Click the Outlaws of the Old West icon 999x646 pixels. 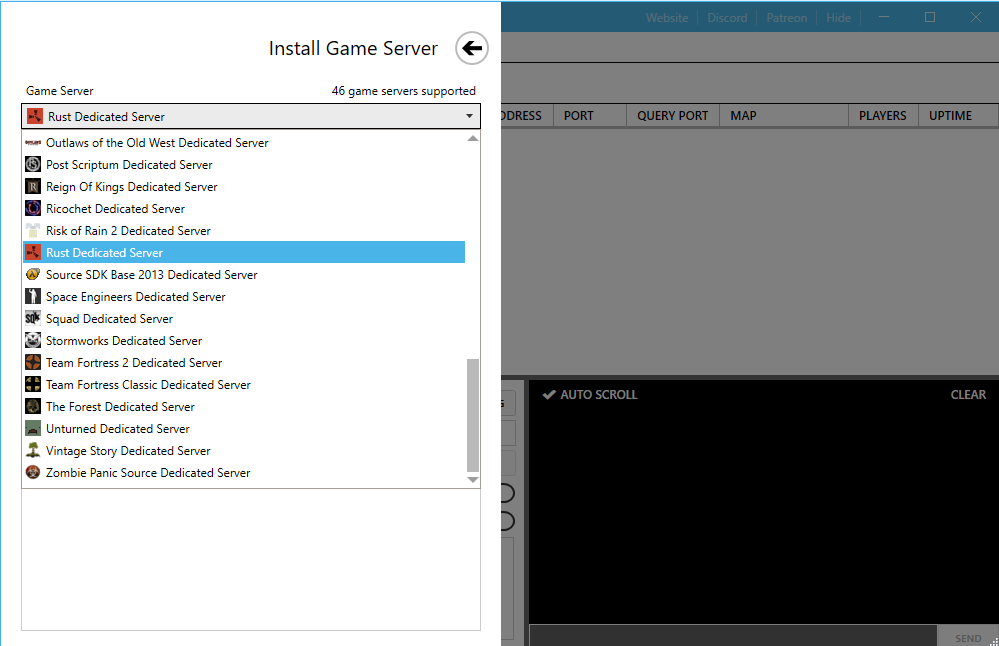tap(33, 143)
